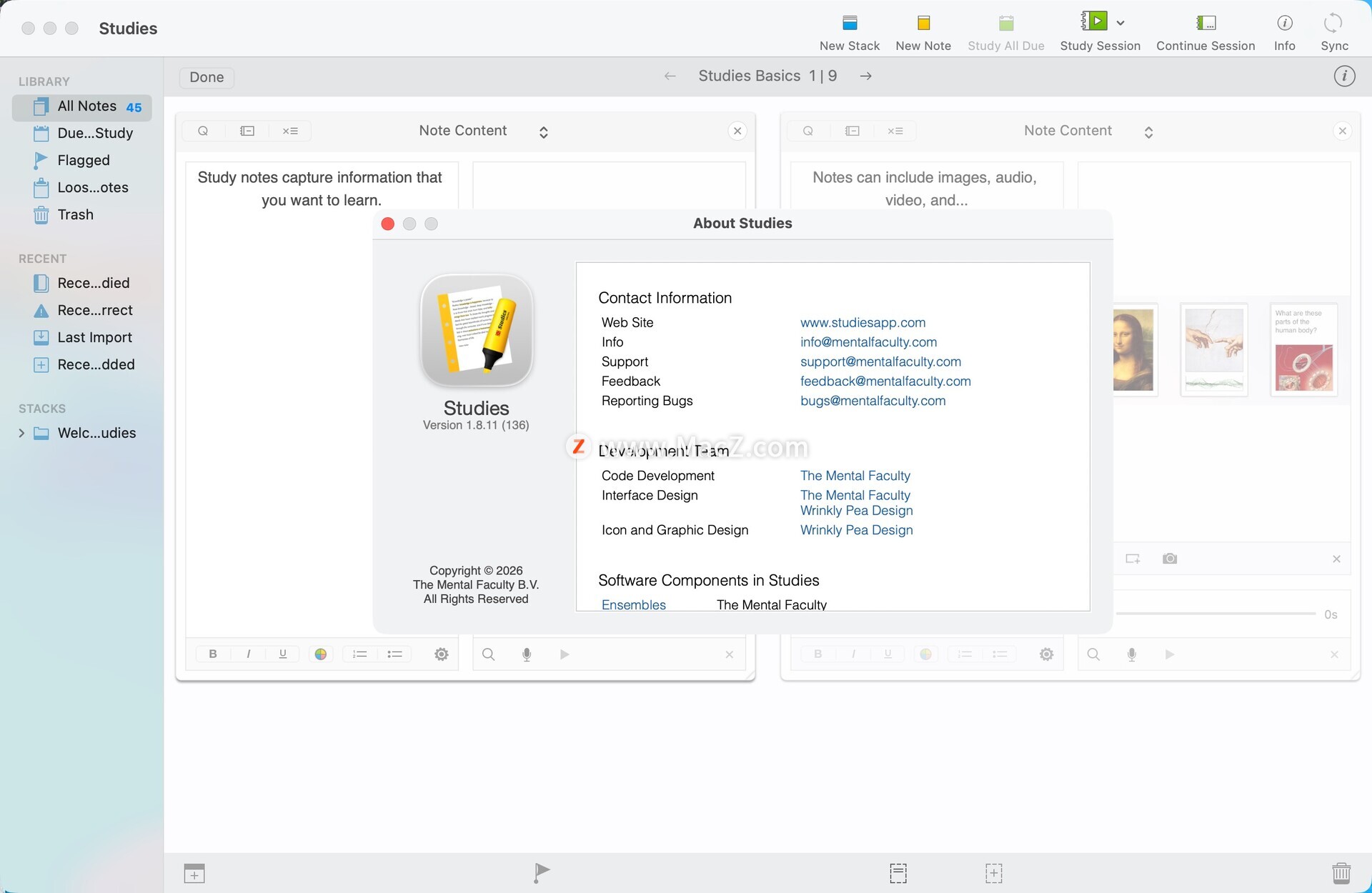Open the text color picker wheel
Image resolution: width=1372 pixels, height=893 pixels.
click(321, 654)
